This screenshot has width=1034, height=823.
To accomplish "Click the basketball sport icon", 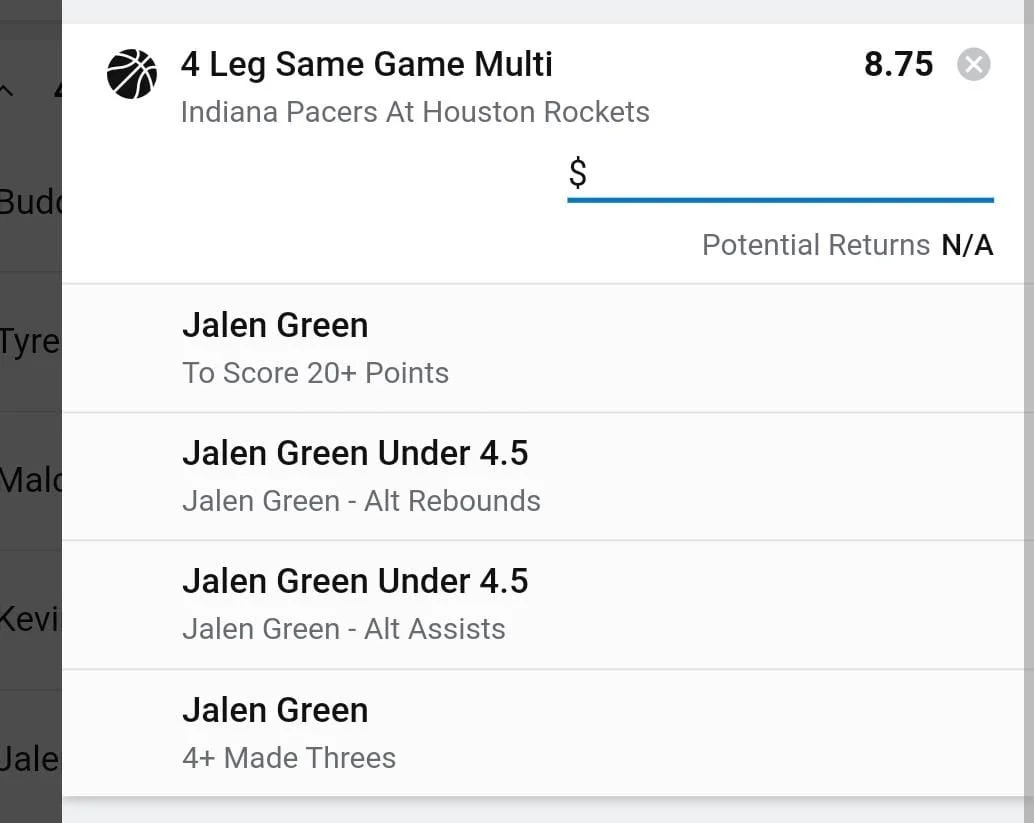I will click(132, 75).
